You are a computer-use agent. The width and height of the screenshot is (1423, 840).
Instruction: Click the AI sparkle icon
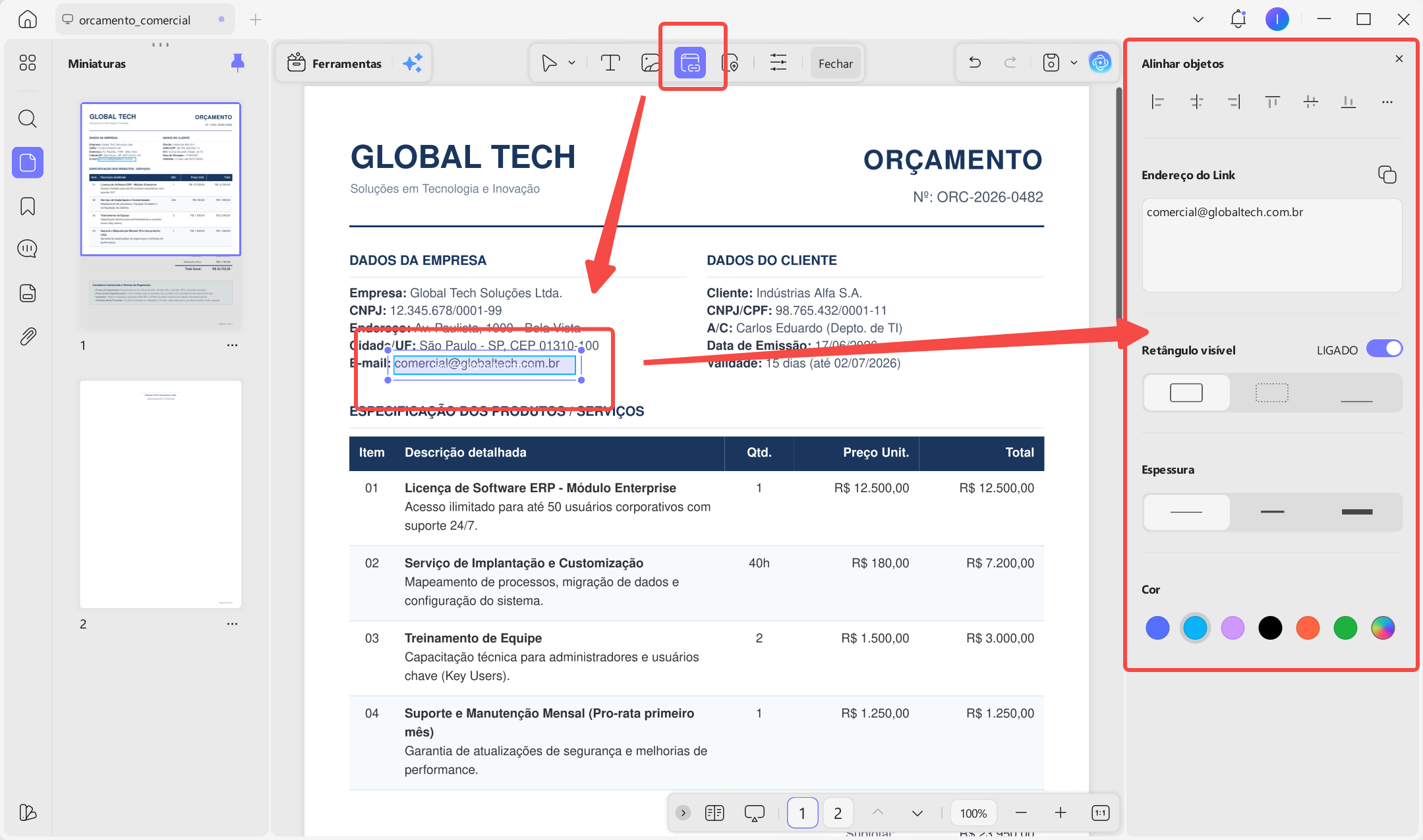[x=413, y=63]
